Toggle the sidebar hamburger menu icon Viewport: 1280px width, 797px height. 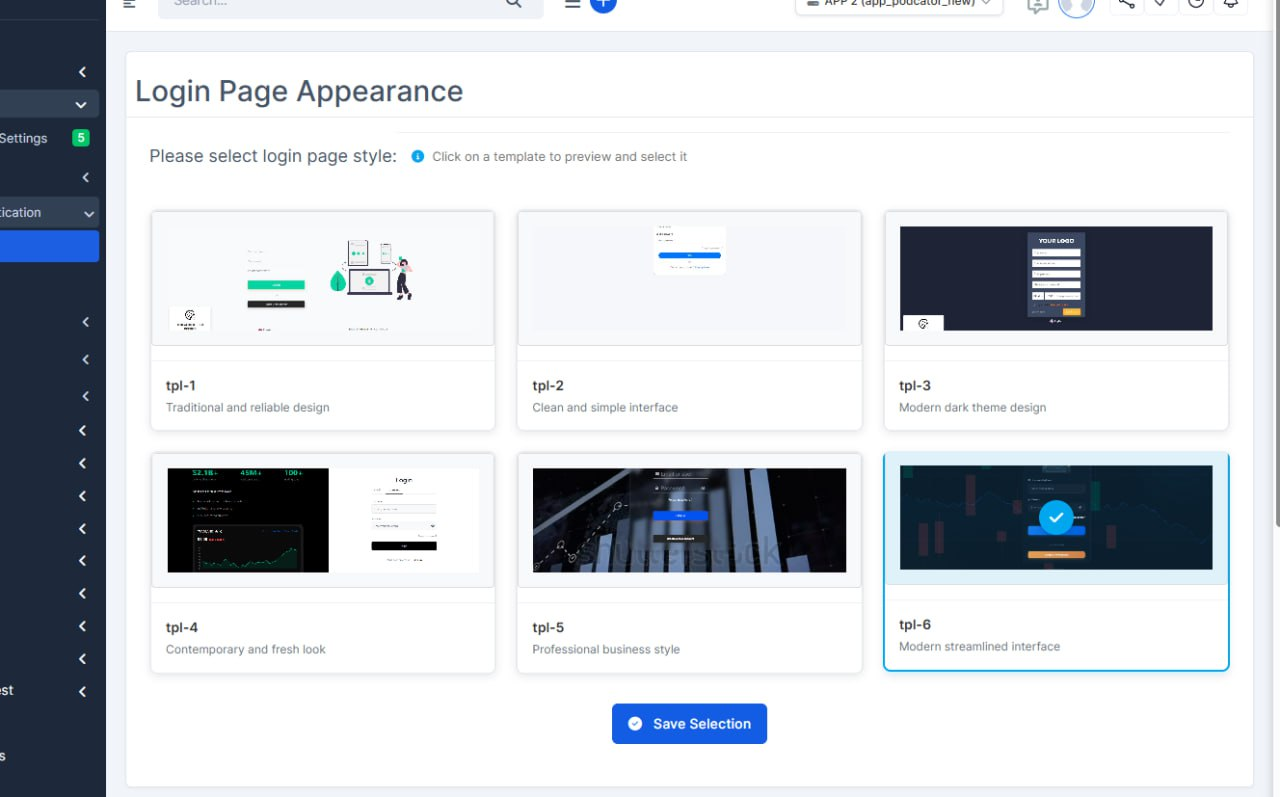tap(129, 4)
